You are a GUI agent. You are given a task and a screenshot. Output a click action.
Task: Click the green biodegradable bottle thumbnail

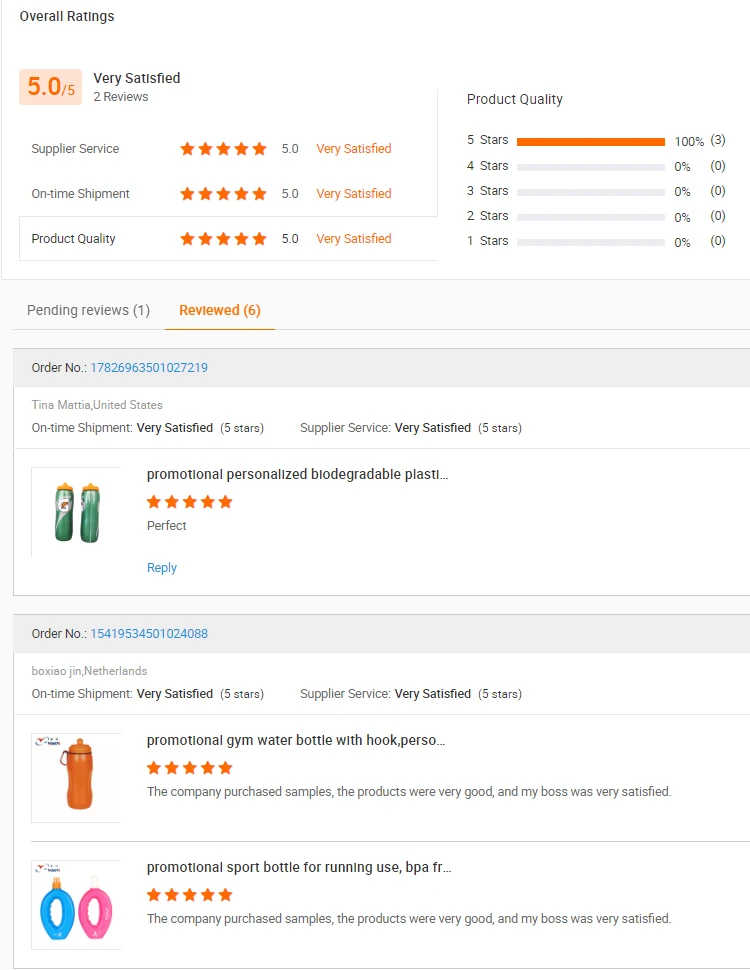[x=76, y=512]
